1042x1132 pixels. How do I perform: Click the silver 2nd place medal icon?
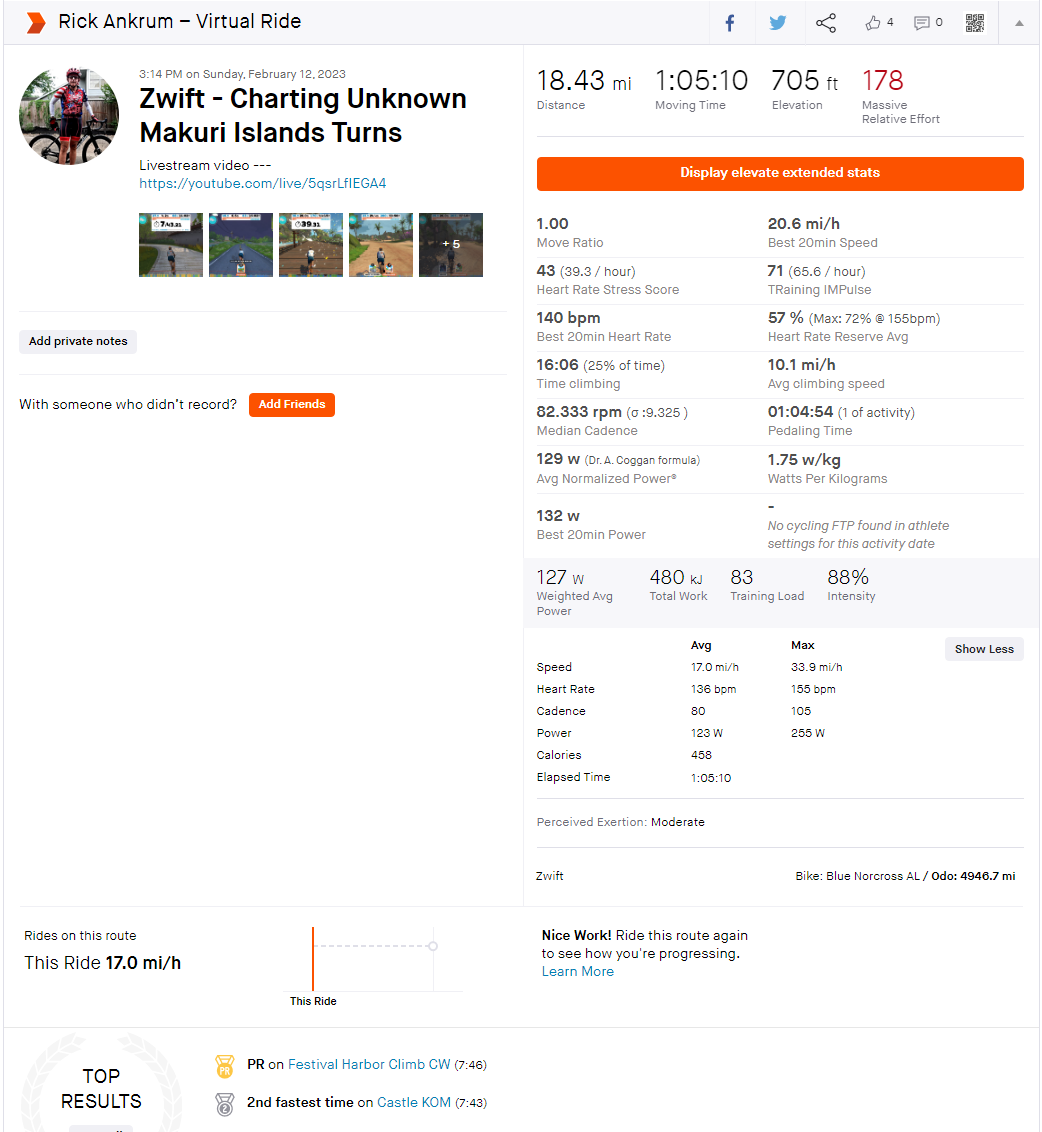click(x=225, y=1104)
